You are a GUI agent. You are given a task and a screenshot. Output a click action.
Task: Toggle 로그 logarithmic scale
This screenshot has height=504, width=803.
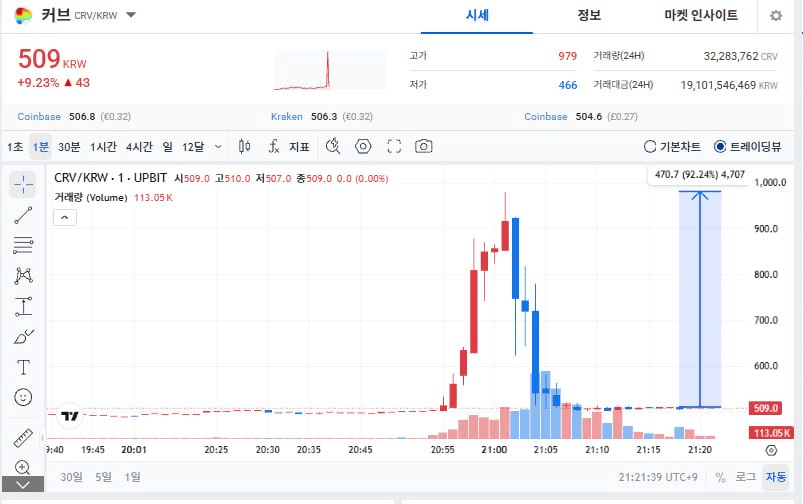click(746, 477)
